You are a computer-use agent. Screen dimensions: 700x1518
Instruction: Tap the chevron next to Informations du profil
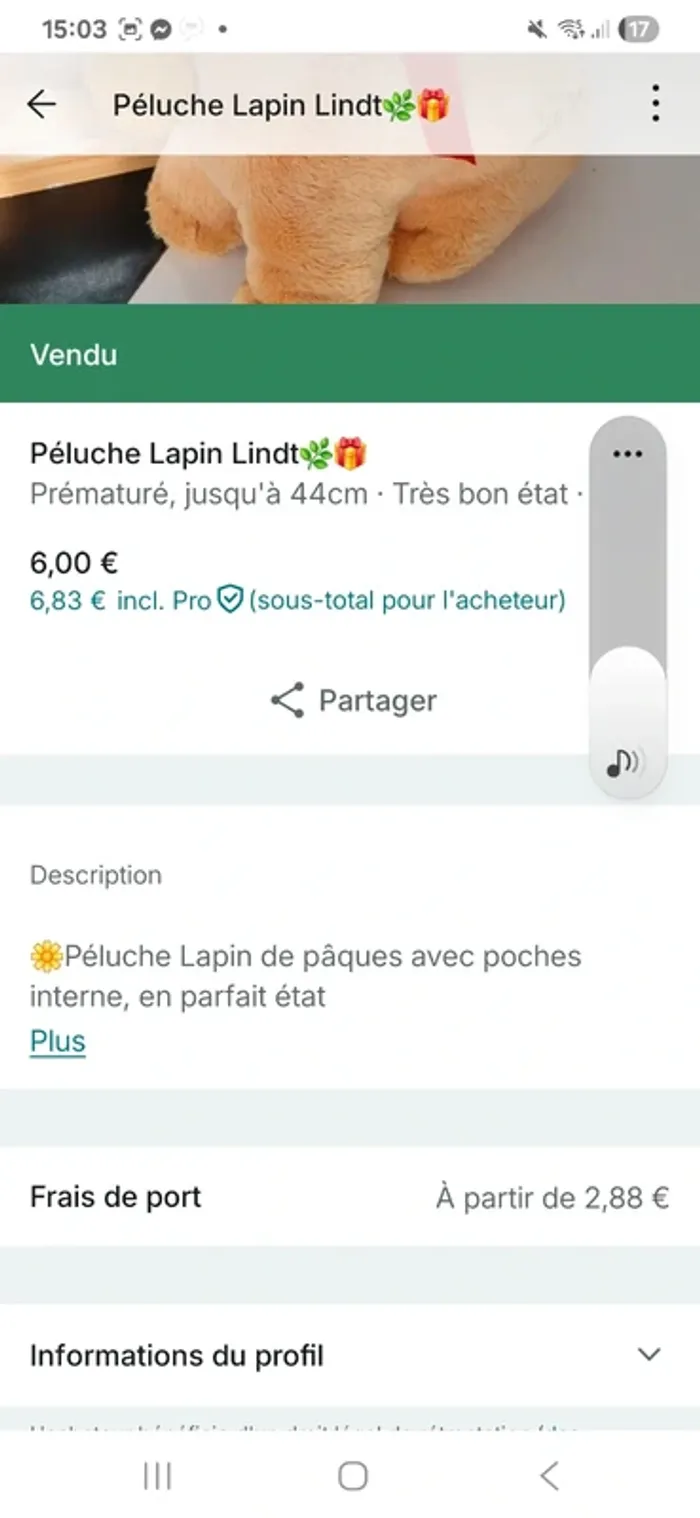(x=650, y=1355)
